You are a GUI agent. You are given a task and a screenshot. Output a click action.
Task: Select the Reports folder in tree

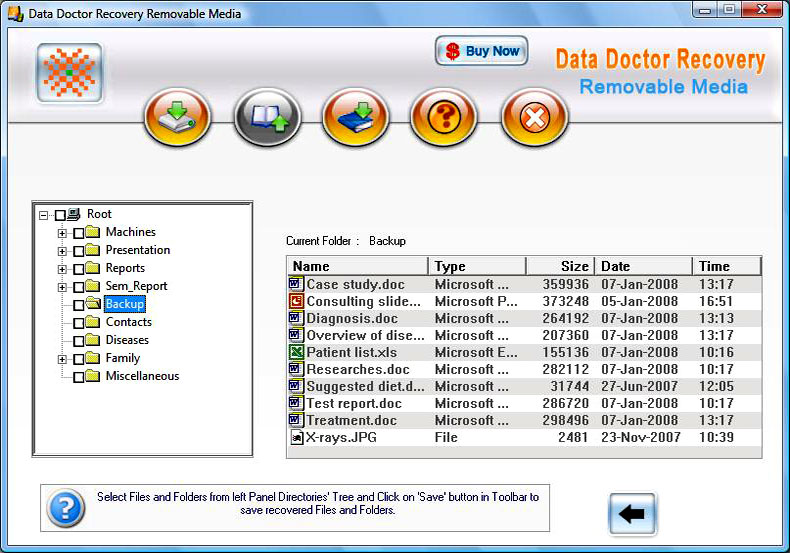[125, 268]
